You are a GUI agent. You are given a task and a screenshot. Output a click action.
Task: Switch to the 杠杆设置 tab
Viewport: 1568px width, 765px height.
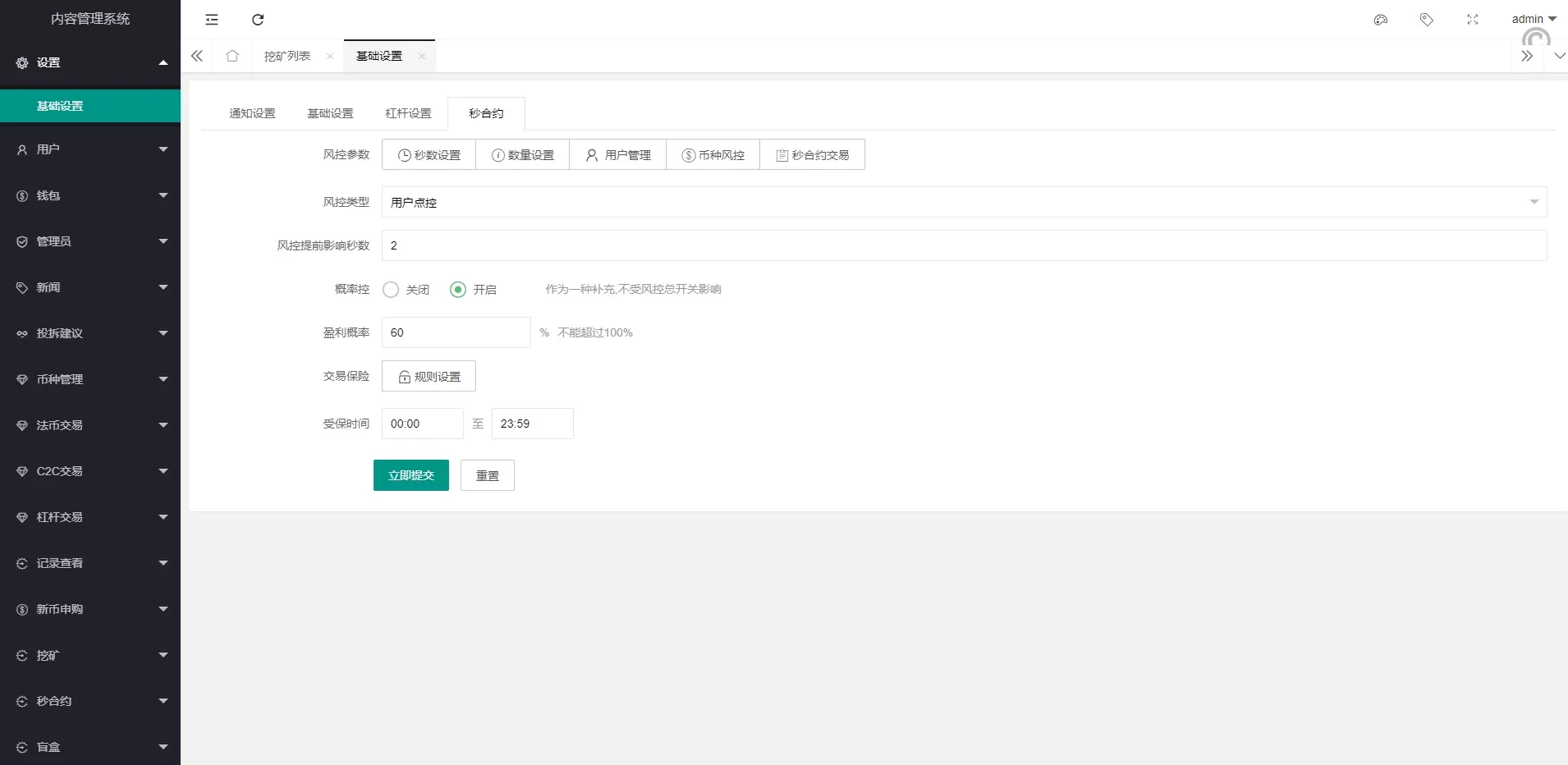point(408,113)
